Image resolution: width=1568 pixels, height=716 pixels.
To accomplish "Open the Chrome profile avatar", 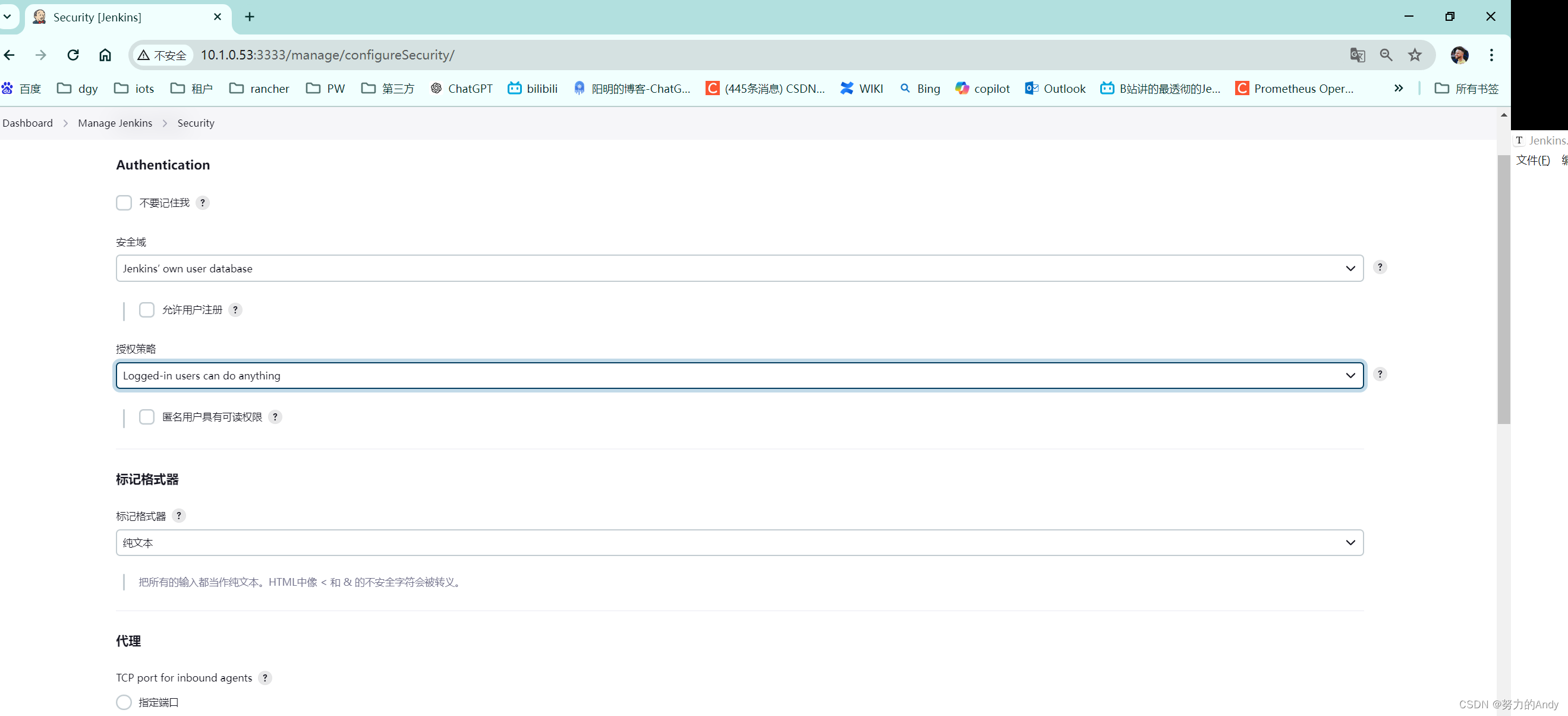I will tap(1459, 55).
